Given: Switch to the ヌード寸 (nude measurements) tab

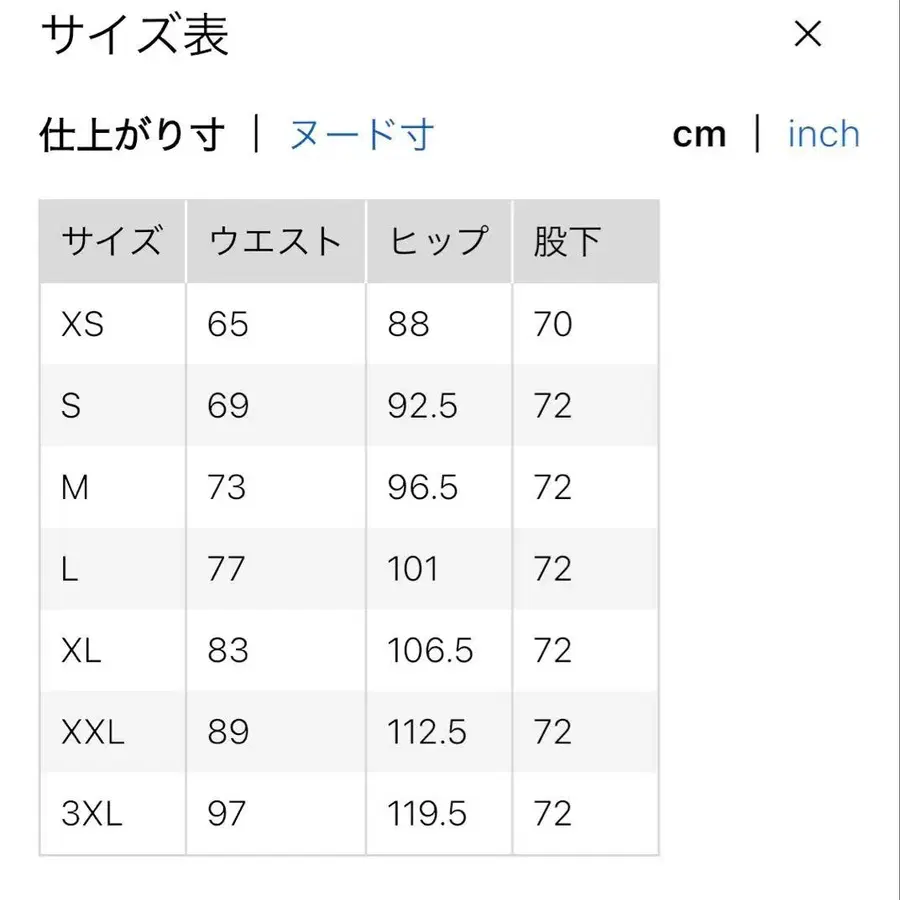Looking at the screenshot, I should tap(358, 134).
